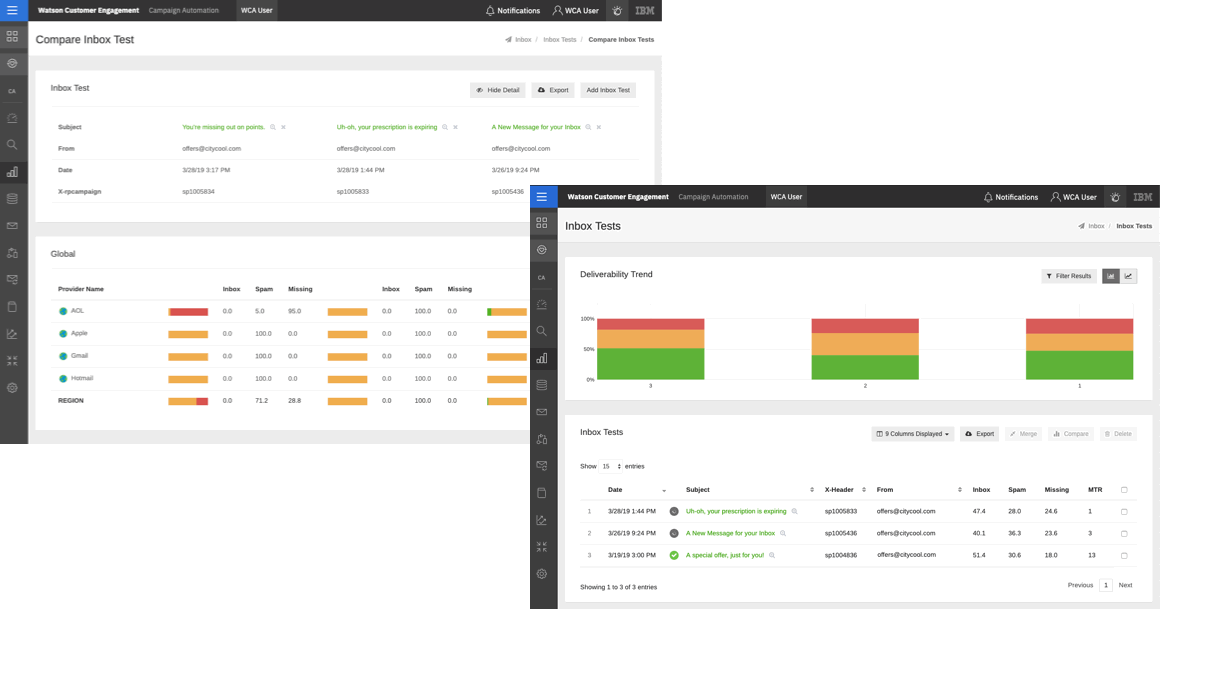Image resolution: width=1208 pixels, height=673 pixels.
Task: Click the Merge button in table toolbar
Action: point(1023,434)
